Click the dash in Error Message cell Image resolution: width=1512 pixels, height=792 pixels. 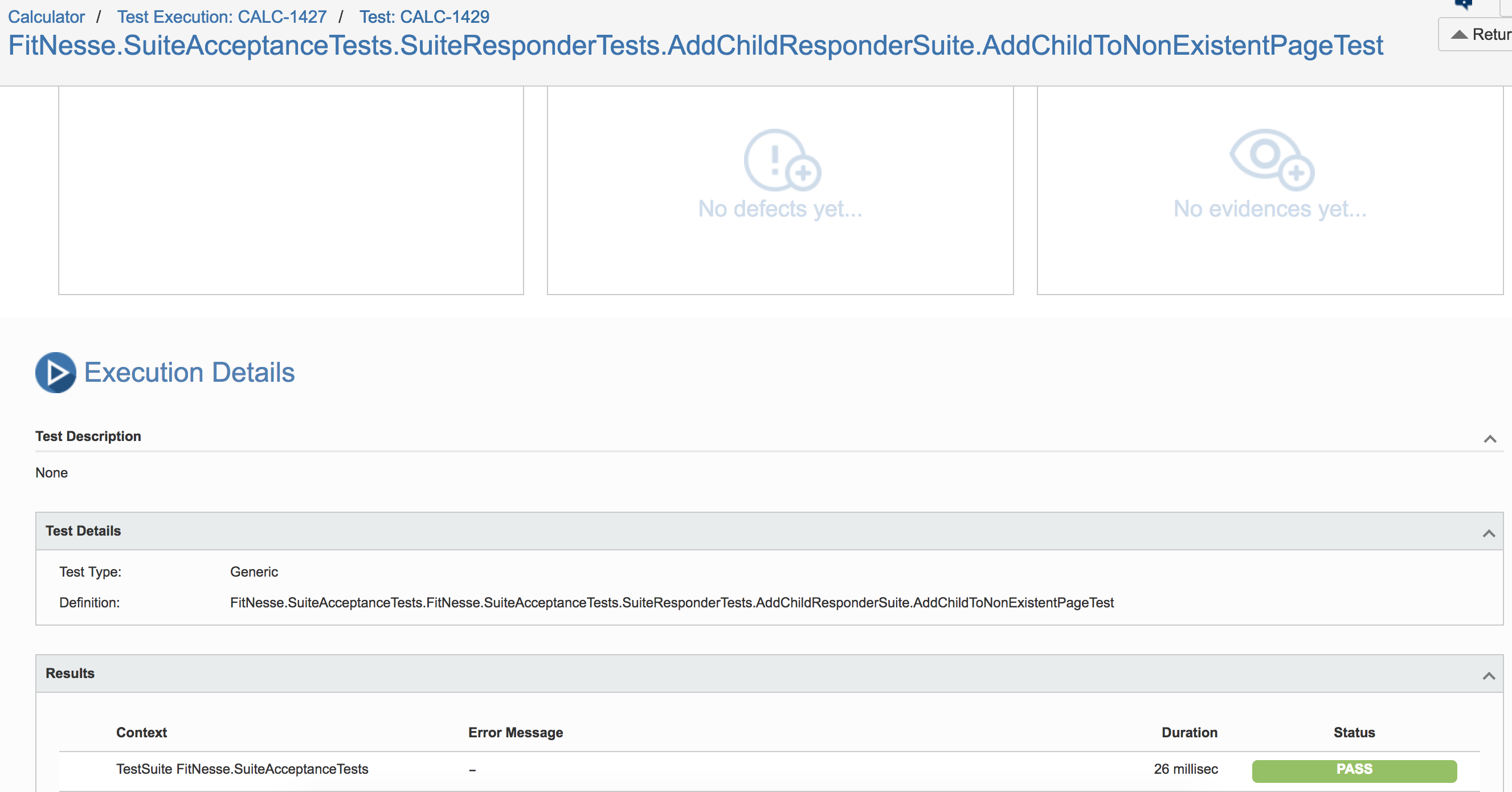(472, 770)
